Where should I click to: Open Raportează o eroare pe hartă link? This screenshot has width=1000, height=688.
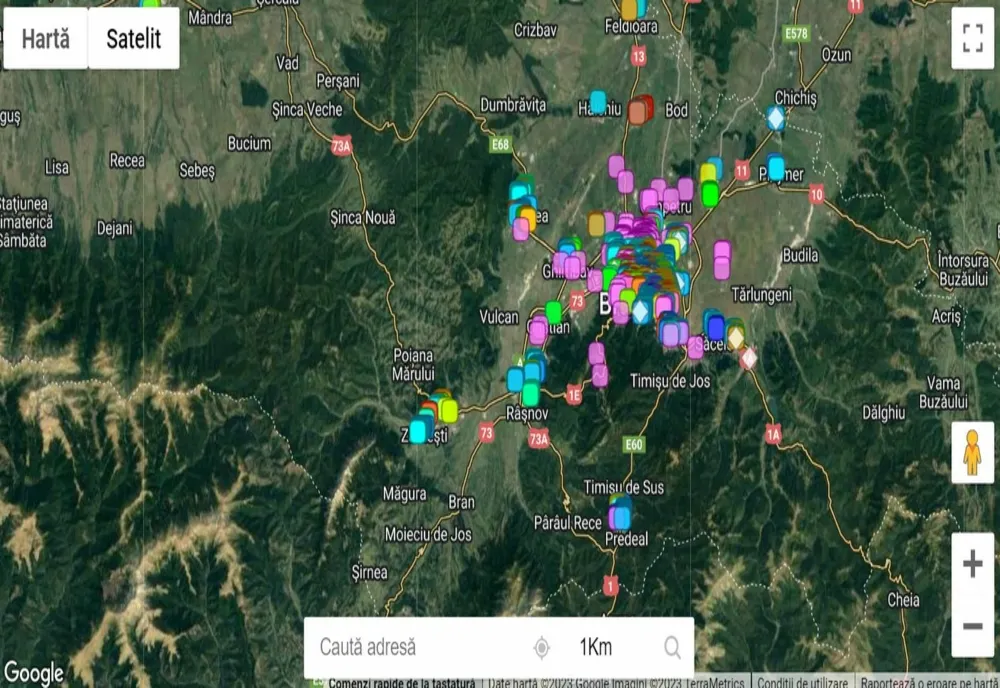coord(929,682)
